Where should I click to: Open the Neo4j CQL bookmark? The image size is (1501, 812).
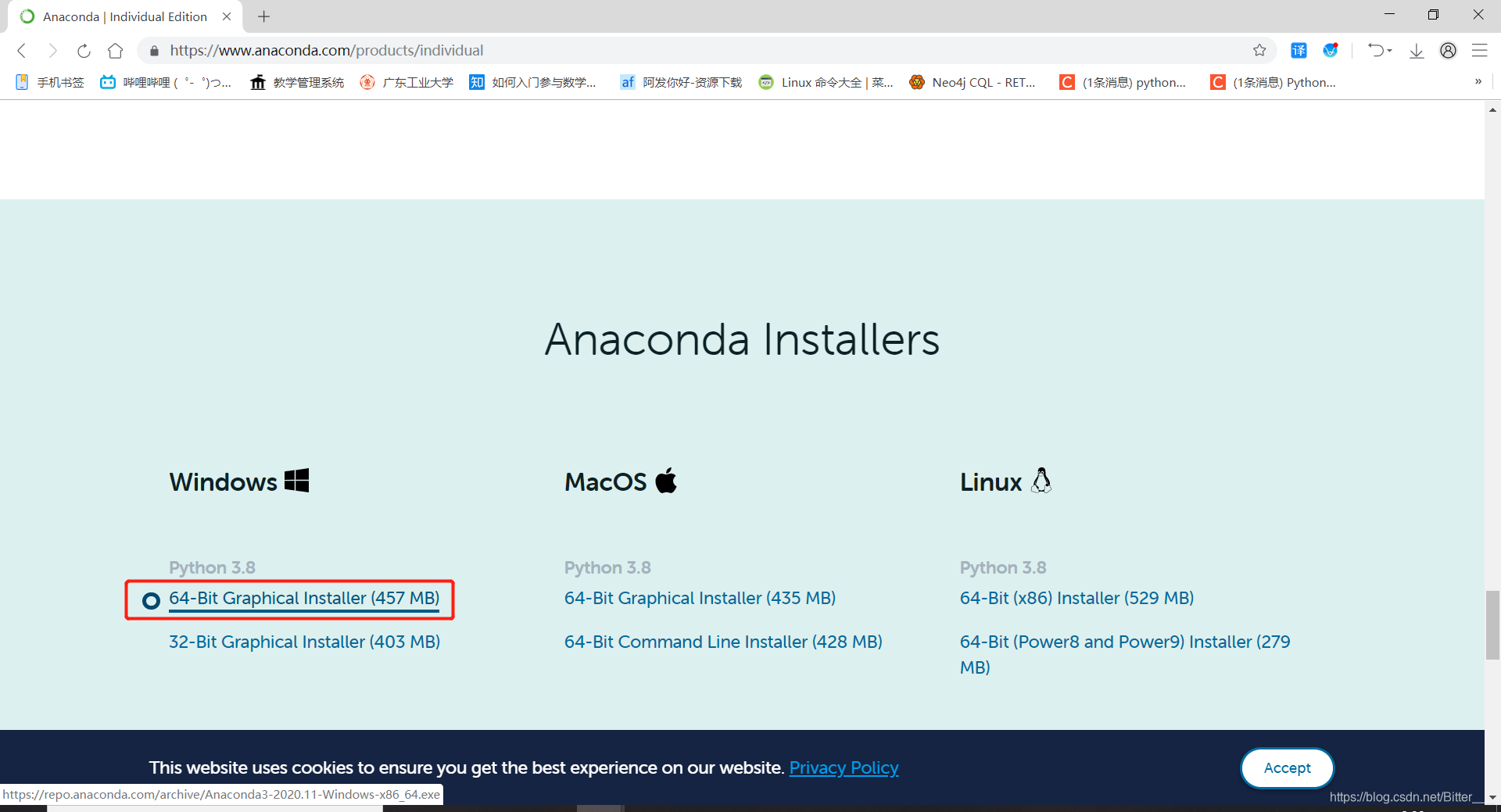point(973,82)
